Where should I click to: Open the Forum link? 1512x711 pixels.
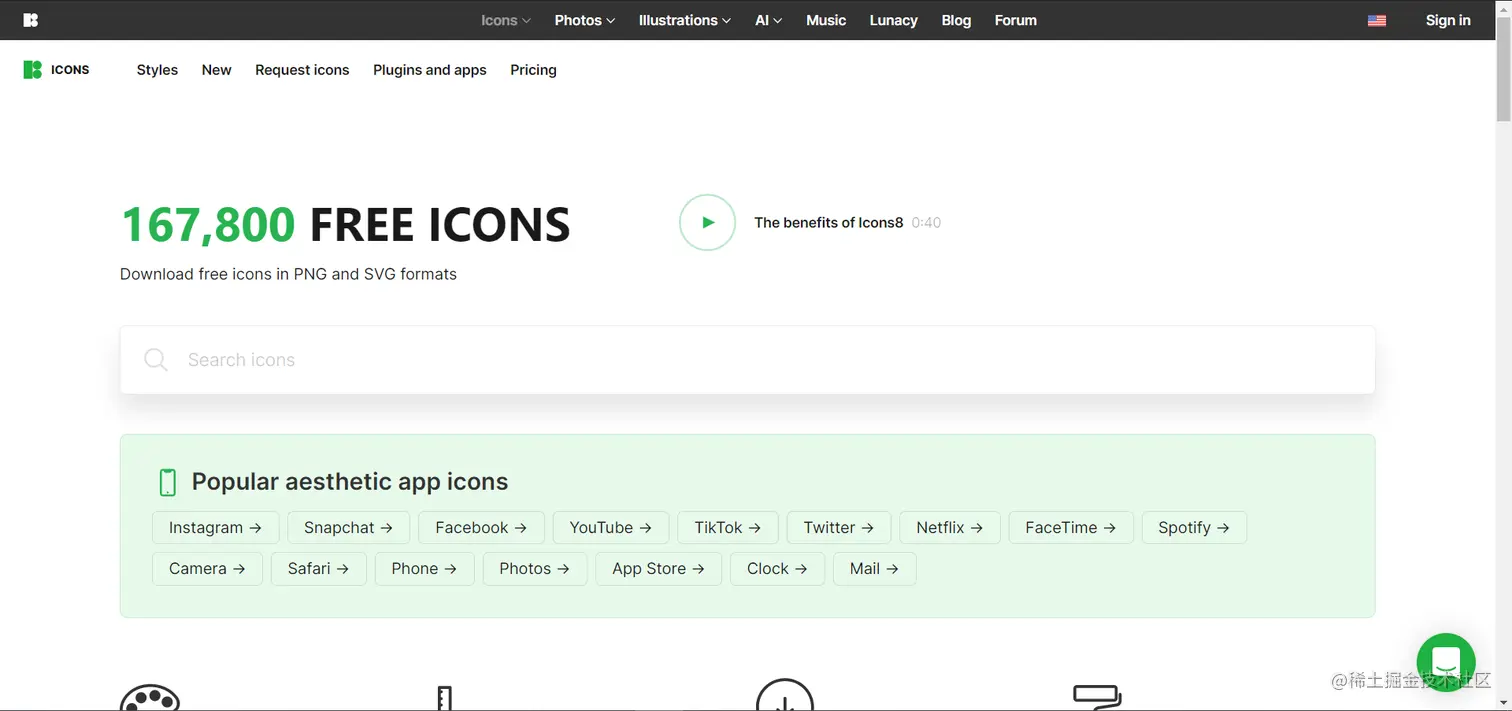pos(1016,20)
